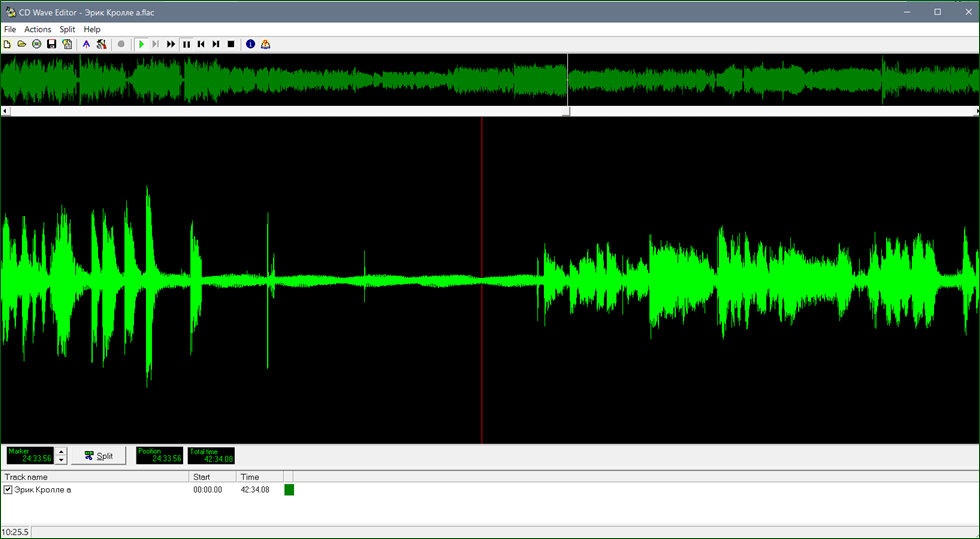
Task: Jump to the next track
Action: click(x=216, y=44)
